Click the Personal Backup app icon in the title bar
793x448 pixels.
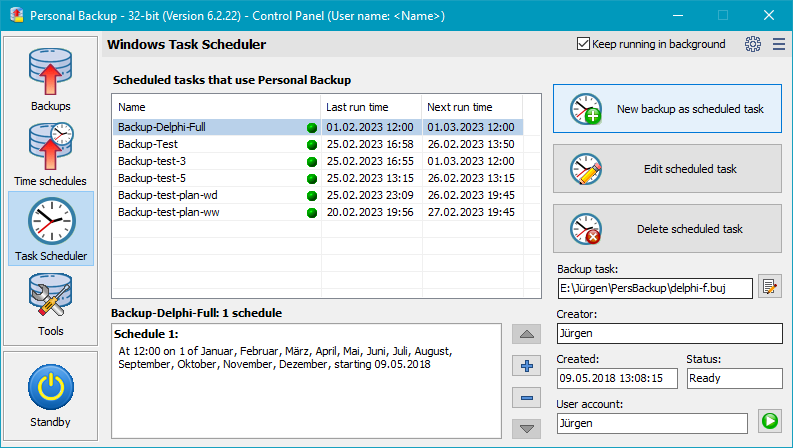coord(17,15)
